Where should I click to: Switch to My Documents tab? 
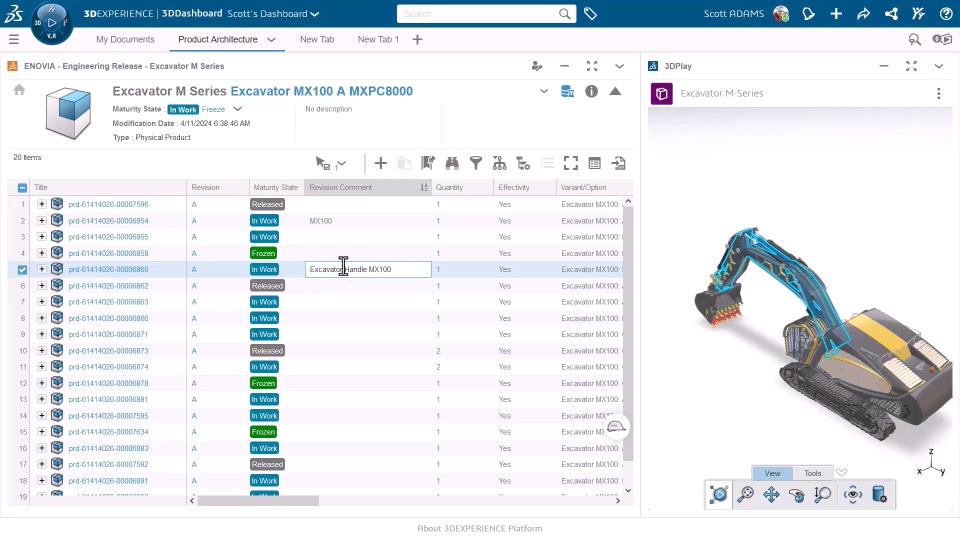click(125, 39)
